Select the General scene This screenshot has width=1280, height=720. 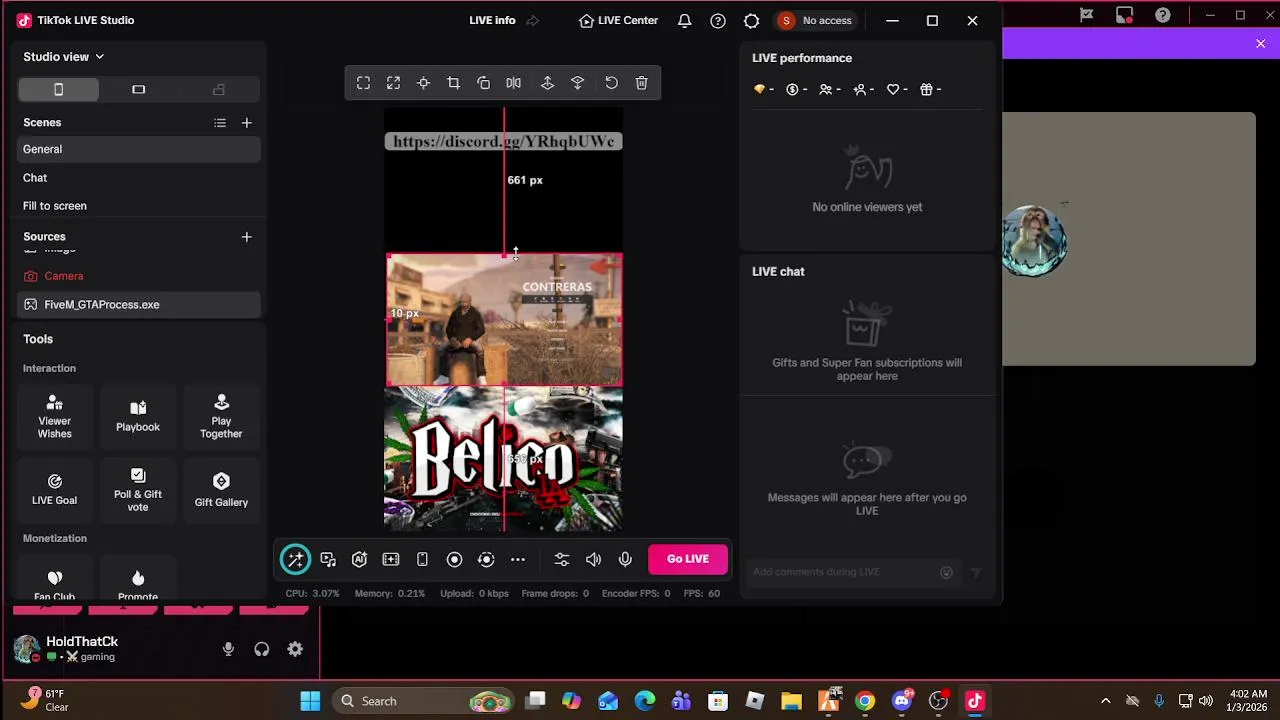(x=139, y=149)
